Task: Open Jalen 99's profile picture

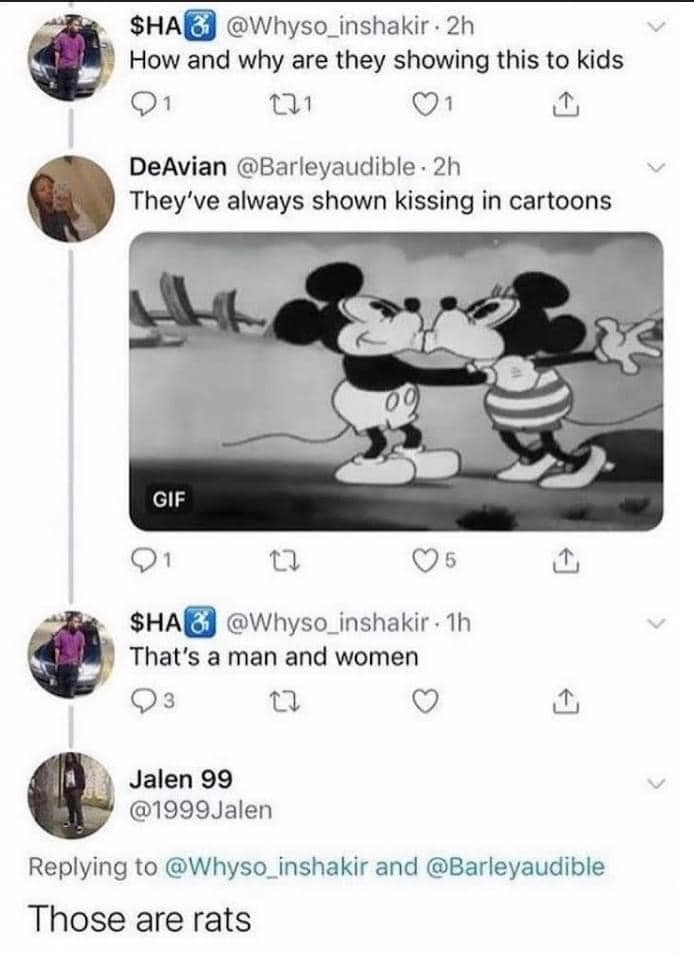Action: [66, 795]
